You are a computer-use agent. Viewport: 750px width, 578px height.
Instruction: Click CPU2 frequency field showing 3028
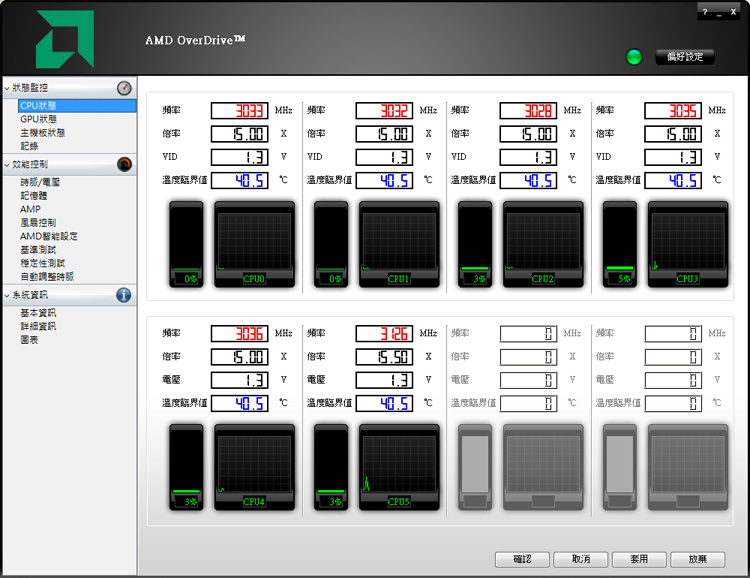529,111
